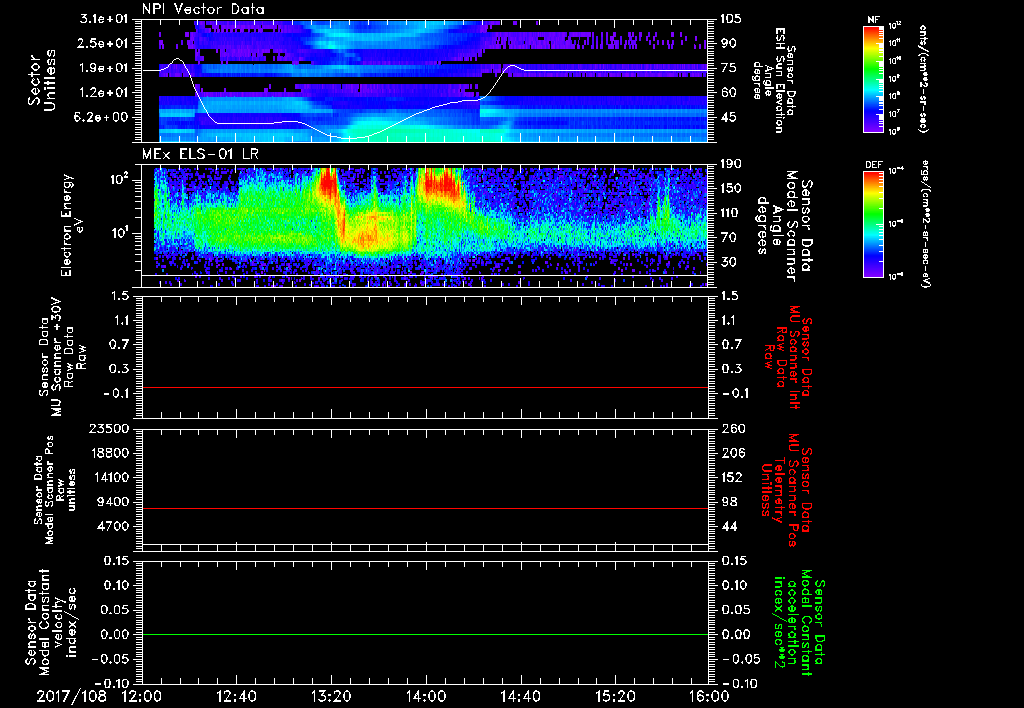Click the 206 telemetry tick value
Viewport: 1024px width, 708px height.
(x=731, y=453)
